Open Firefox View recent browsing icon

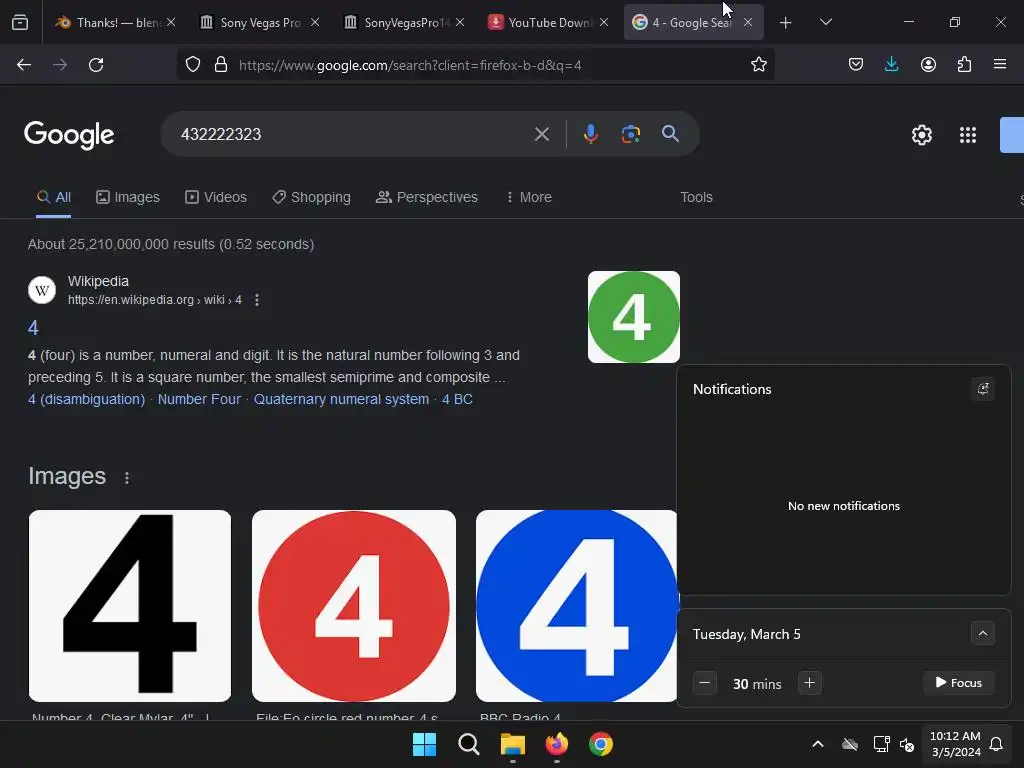(x=20, y=22)
